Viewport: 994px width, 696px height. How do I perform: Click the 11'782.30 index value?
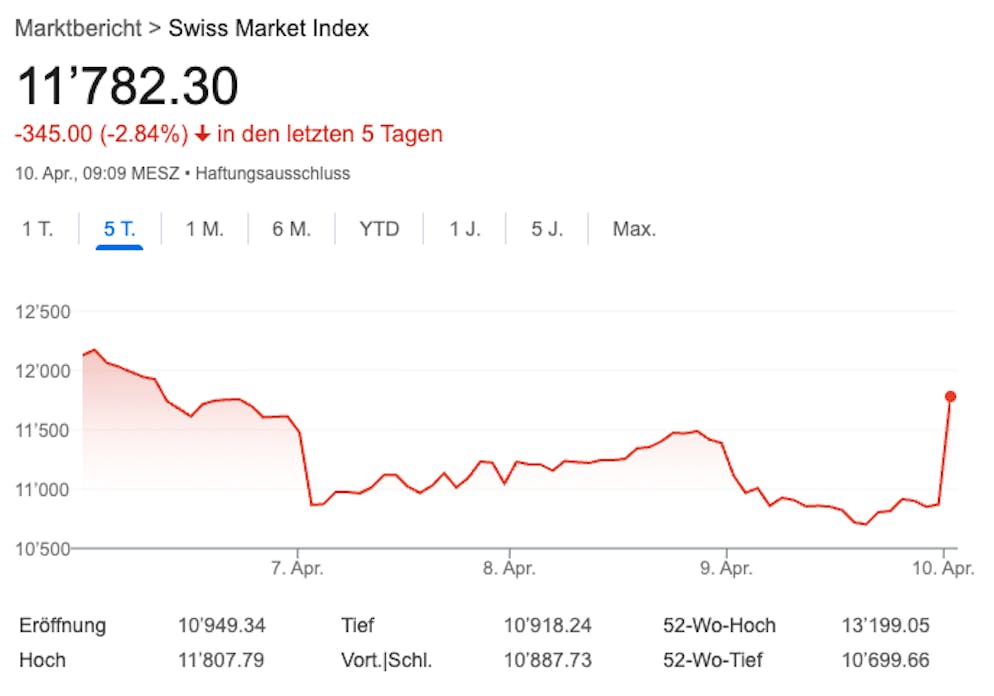pyautogui.click(x=127, y=87)
